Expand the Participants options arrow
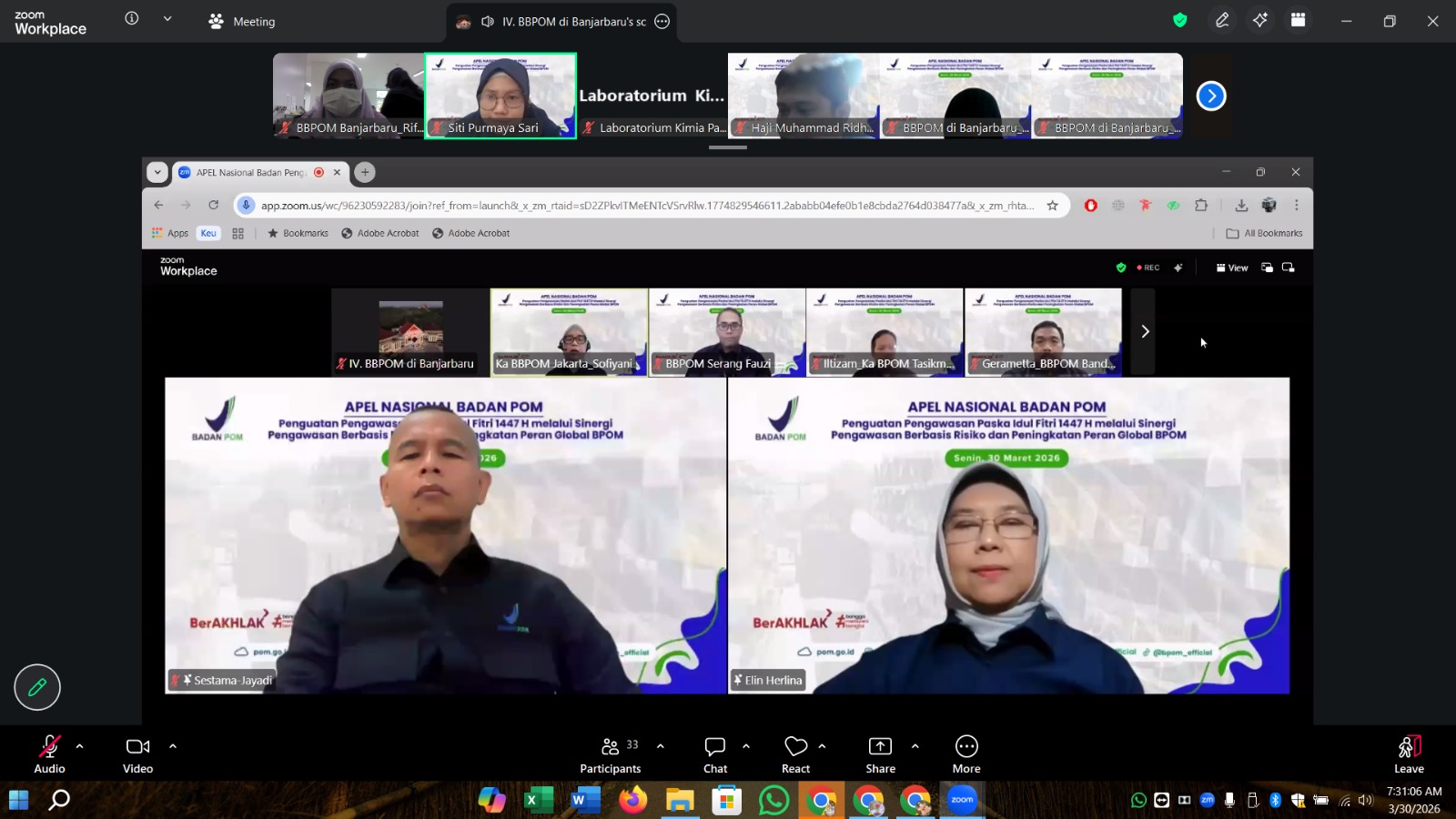This screenshot has width=1456, height=819. [661, 746]
